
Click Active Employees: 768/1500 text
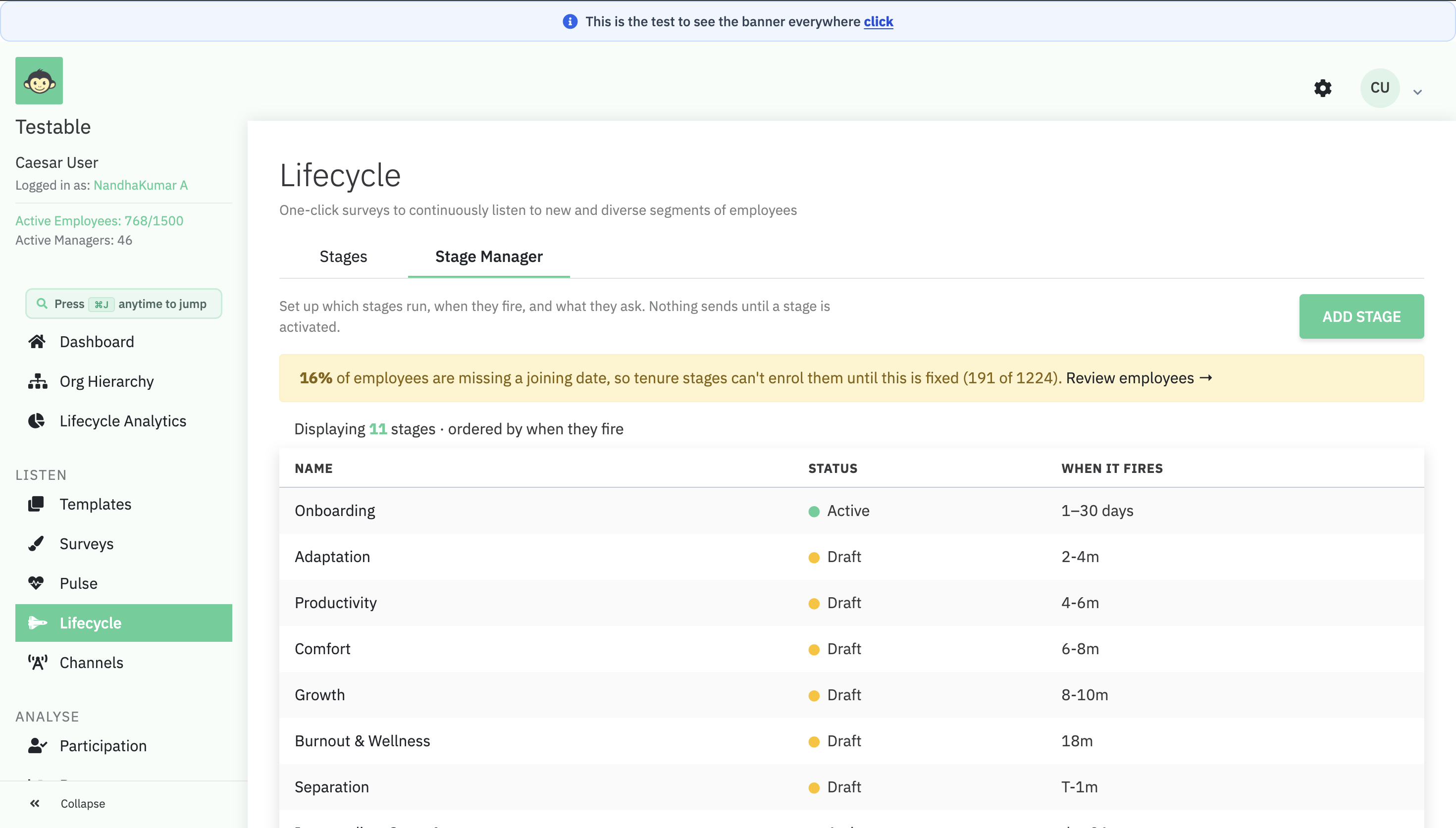pos(99,221)
